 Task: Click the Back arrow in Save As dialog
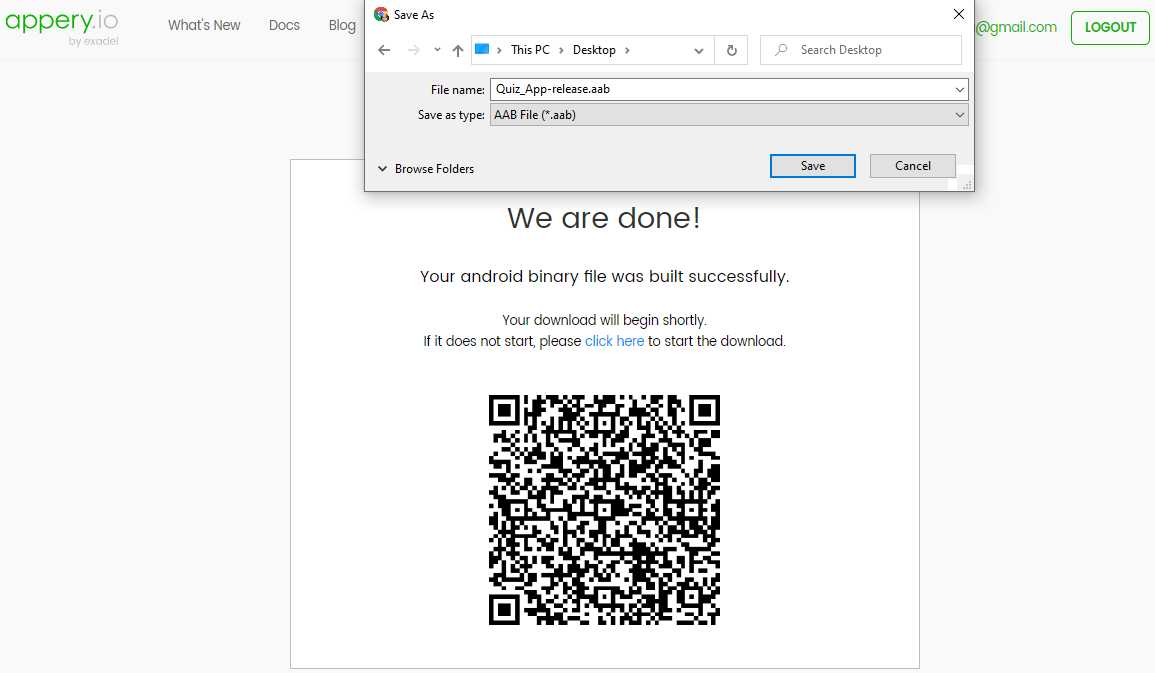[x=384, y=50]
